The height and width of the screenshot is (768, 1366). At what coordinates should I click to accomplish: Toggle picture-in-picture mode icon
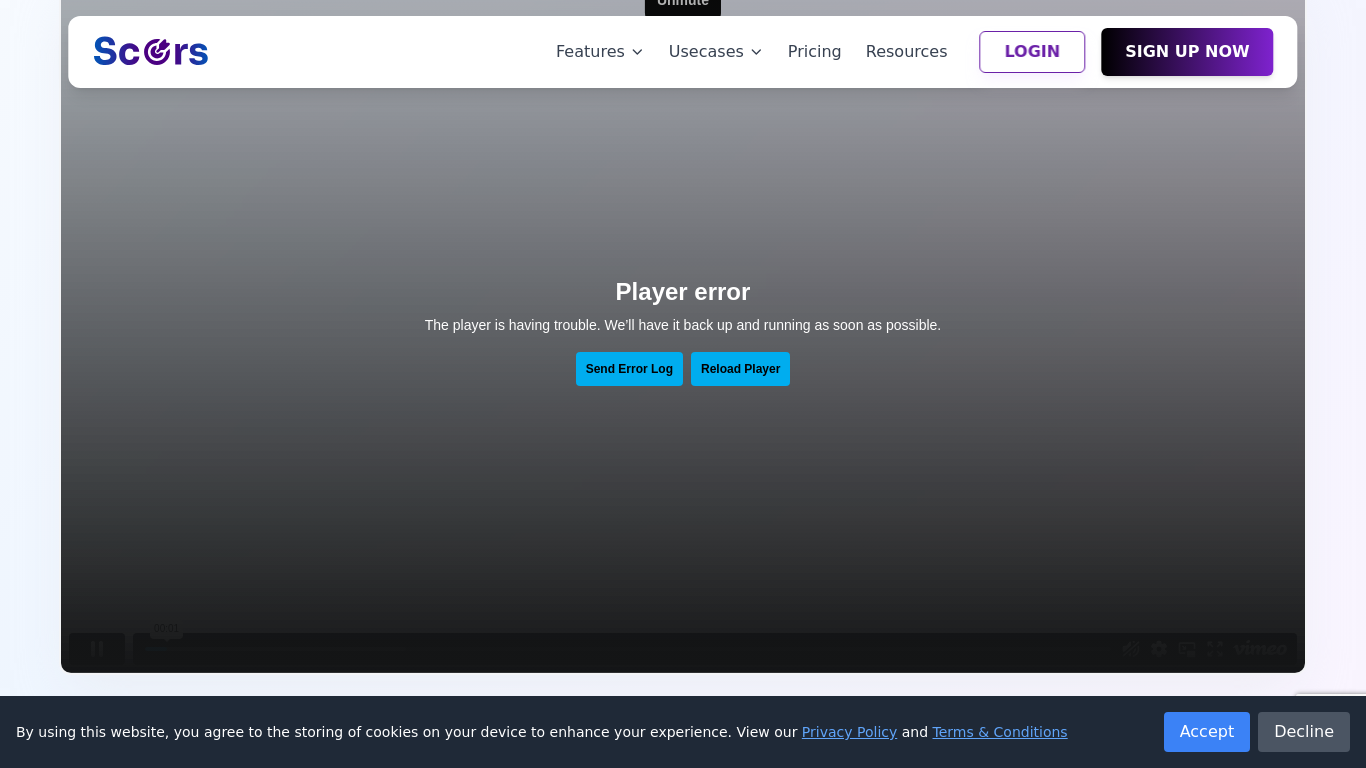(x=1187, y=649)
